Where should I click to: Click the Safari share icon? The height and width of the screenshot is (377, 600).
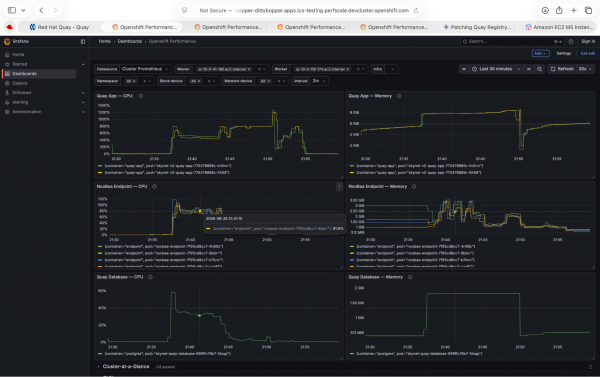[x=559, y=10]
